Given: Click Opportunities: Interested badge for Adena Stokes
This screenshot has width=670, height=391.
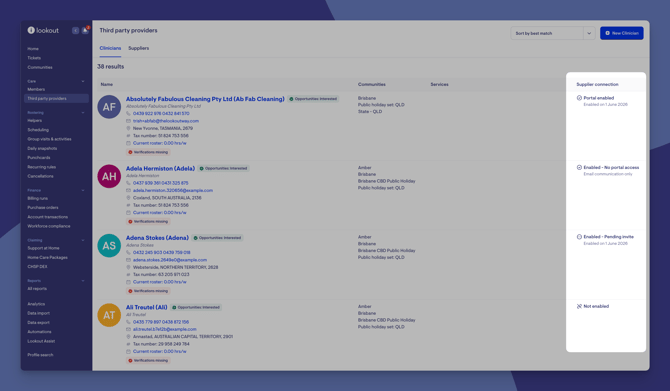Looking at the screenshot, I should [217, 238].
